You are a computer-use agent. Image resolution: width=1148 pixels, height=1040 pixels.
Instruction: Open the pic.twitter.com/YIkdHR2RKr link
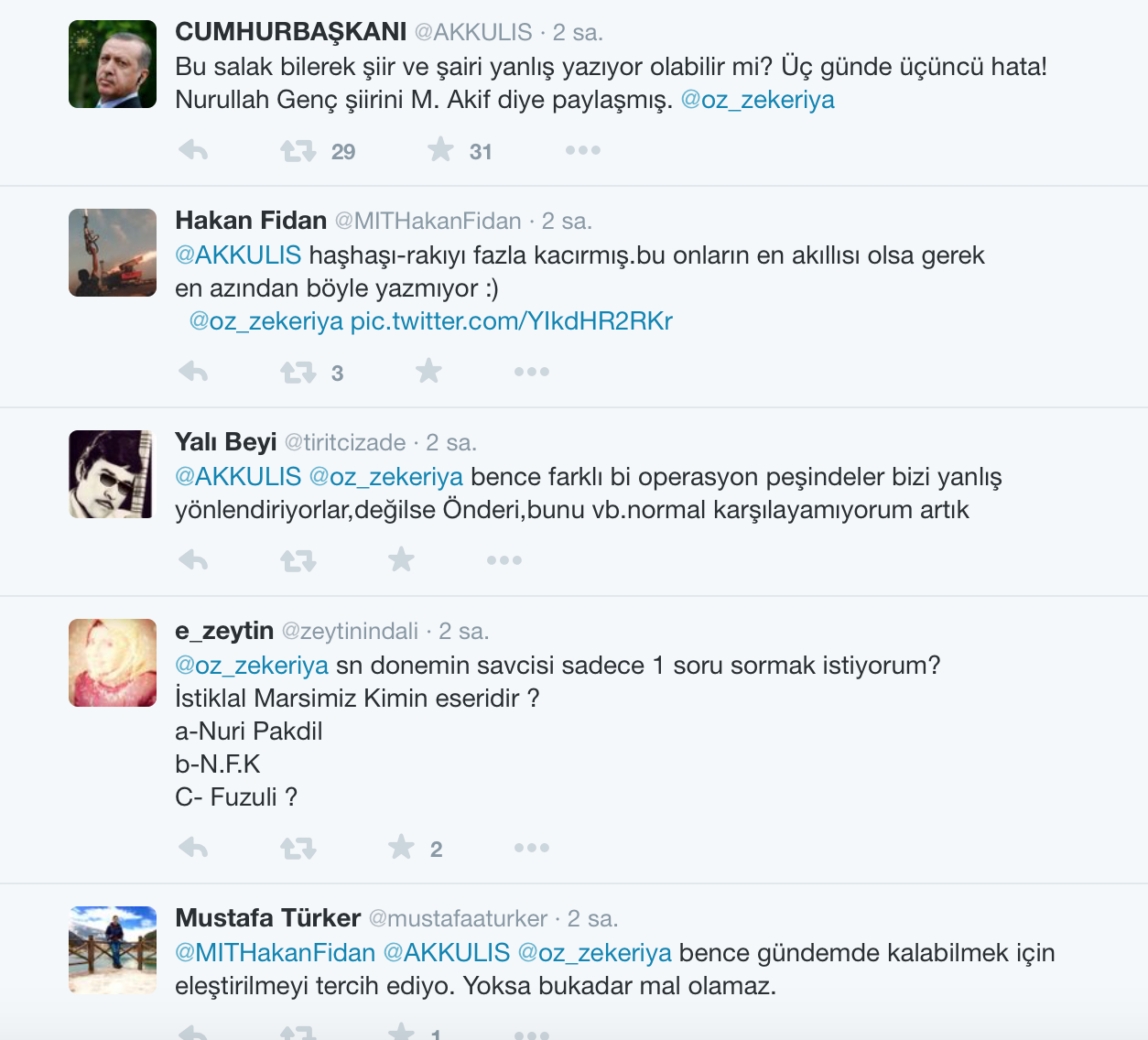512,321
